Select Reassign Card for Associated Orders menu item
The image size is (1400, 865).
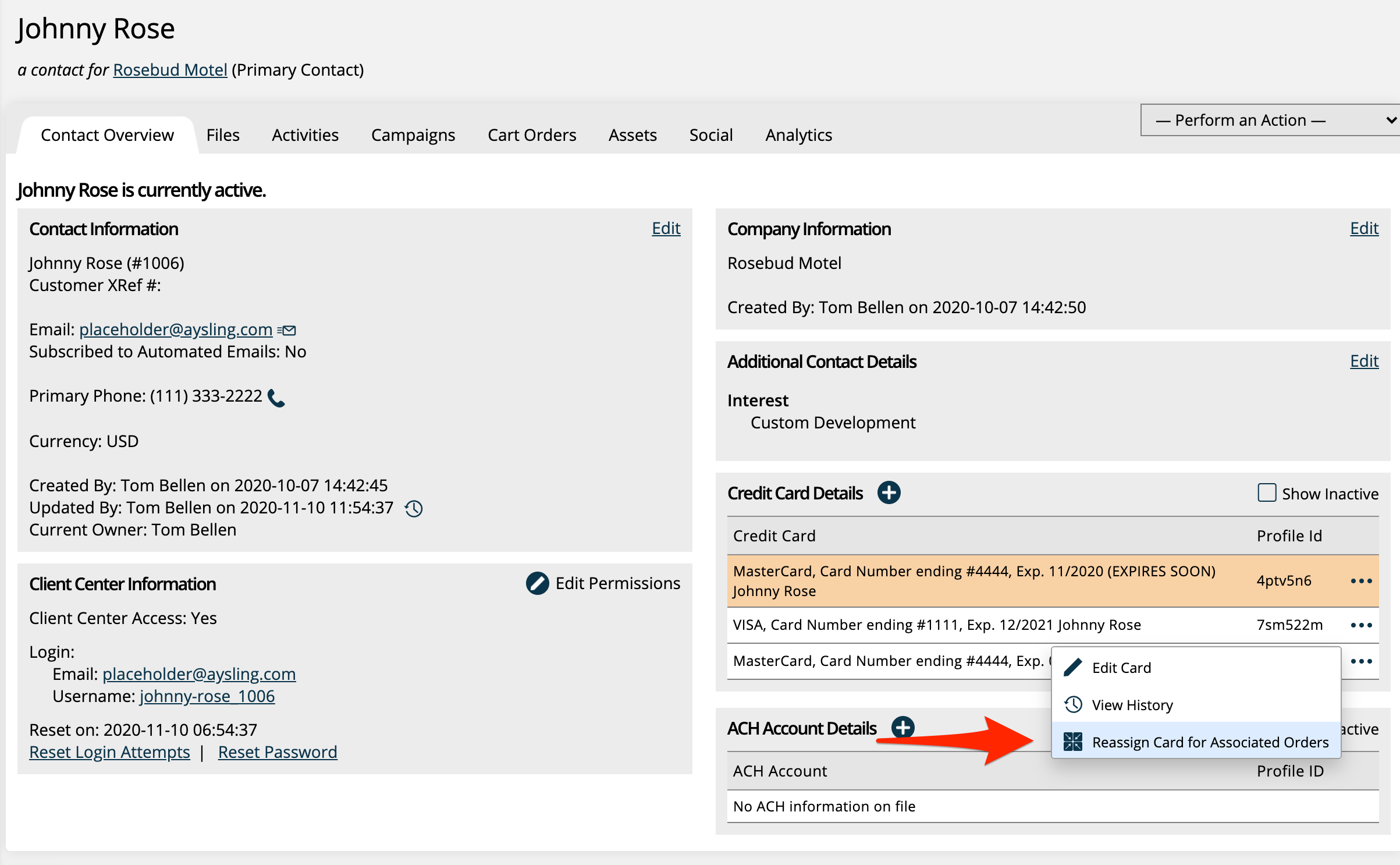coord(1210,742)
